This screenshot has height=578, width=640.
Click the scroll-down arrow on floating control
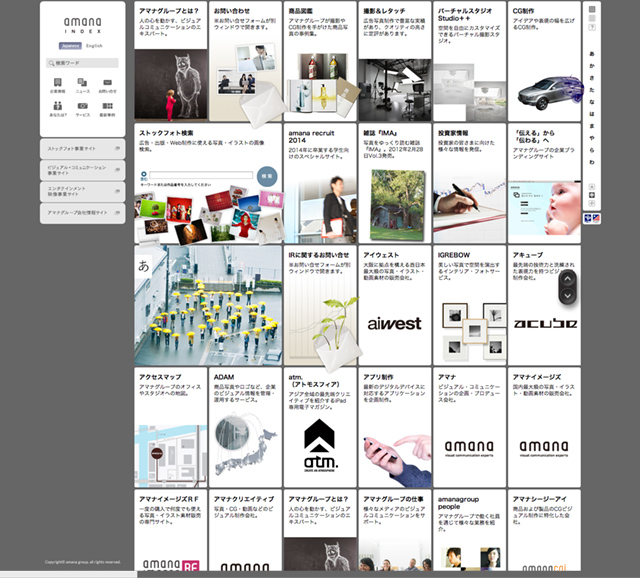coord(567,295)
